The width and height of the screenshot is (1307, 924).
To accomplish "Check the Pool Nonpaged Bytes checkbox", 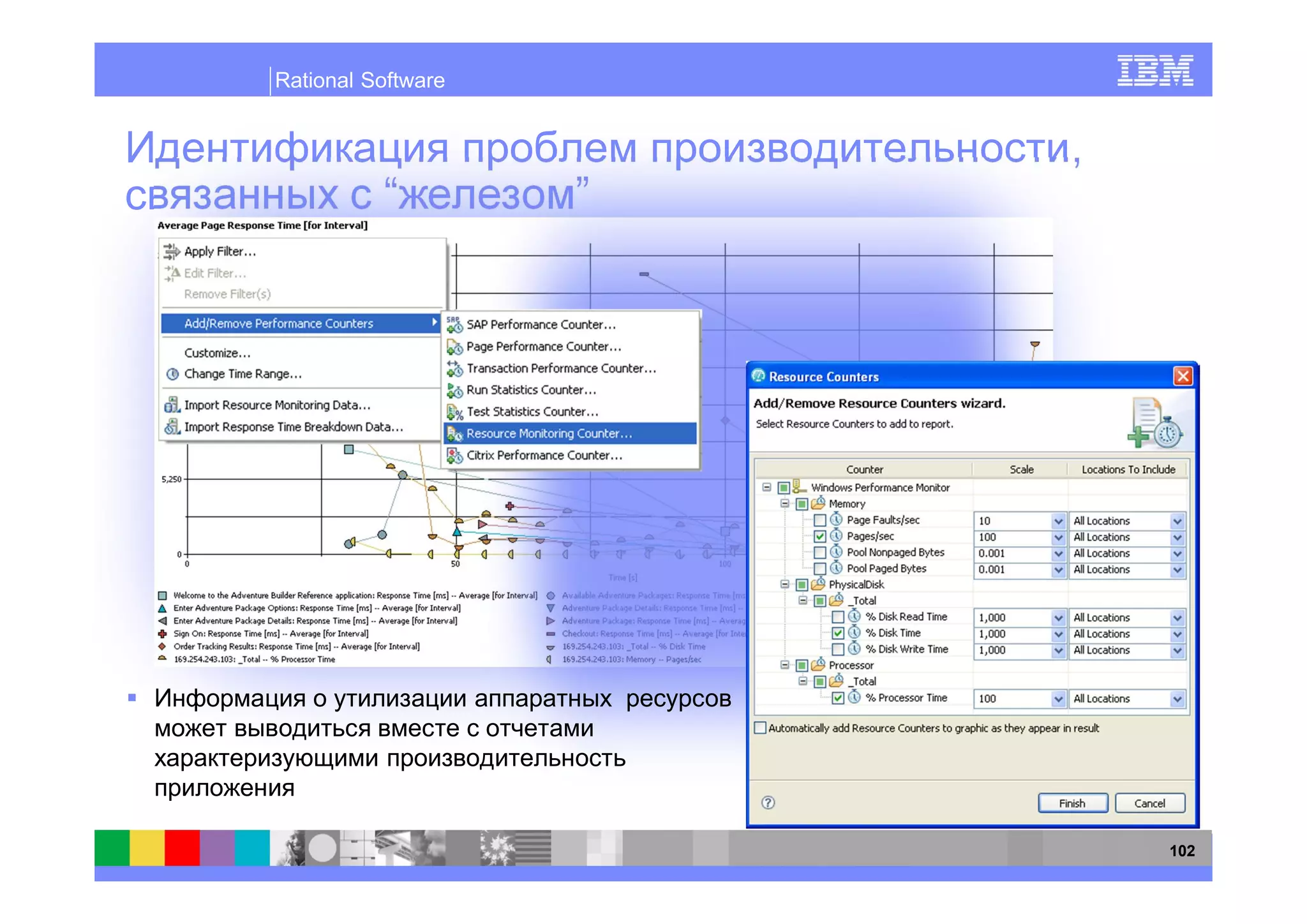I will tap(820, 553).
